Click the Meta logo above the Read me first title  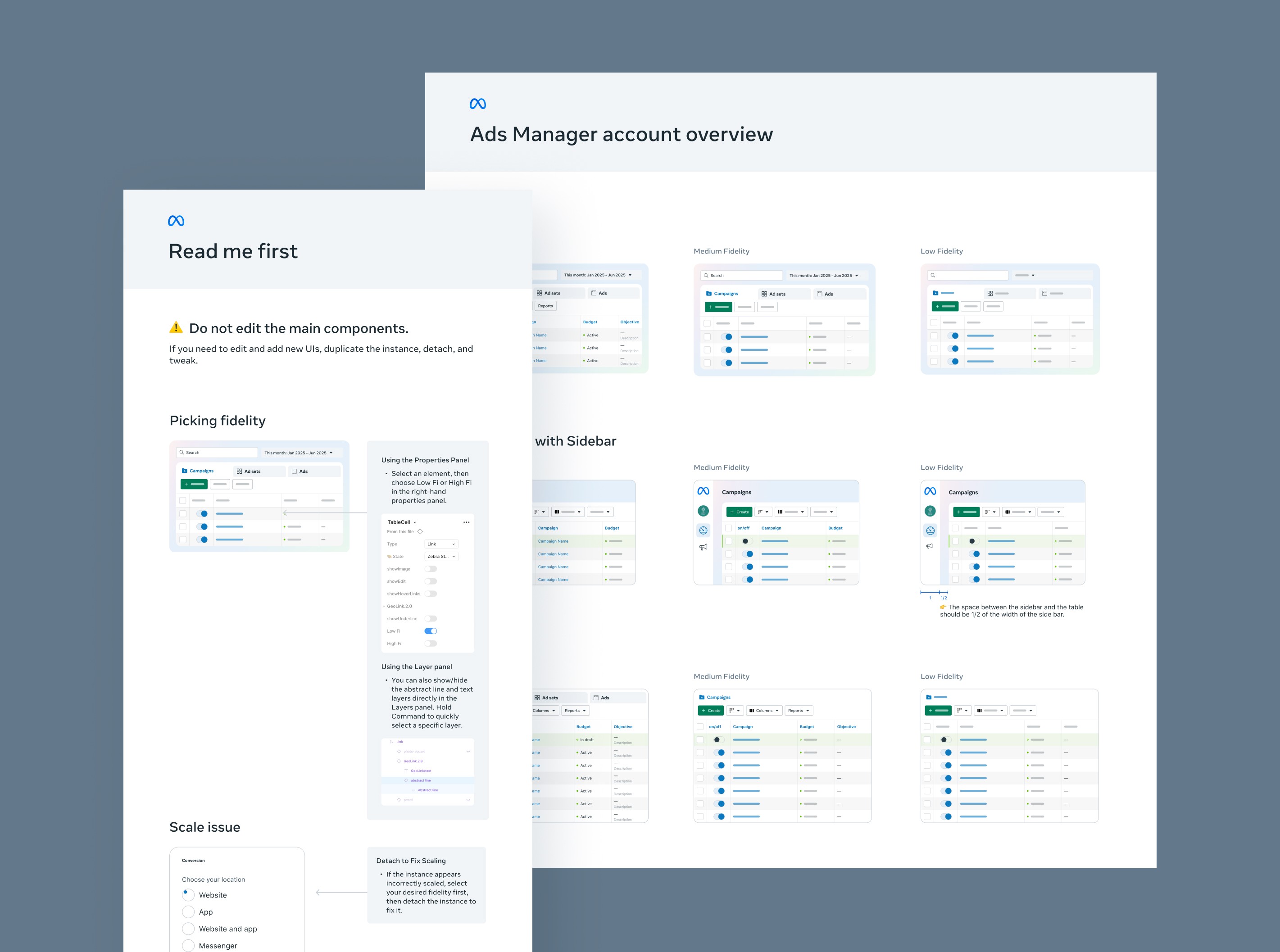pos(176,221)
